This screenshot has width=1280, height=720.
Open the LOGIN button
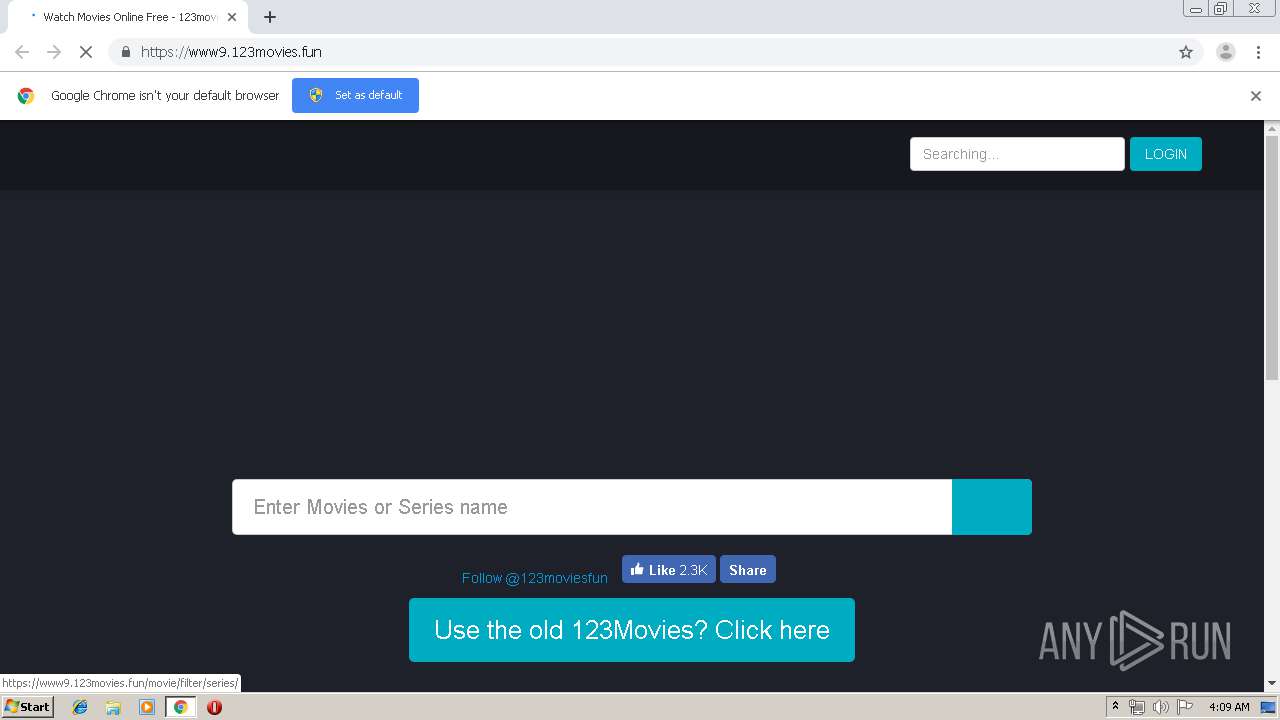tap(1166, 154)
